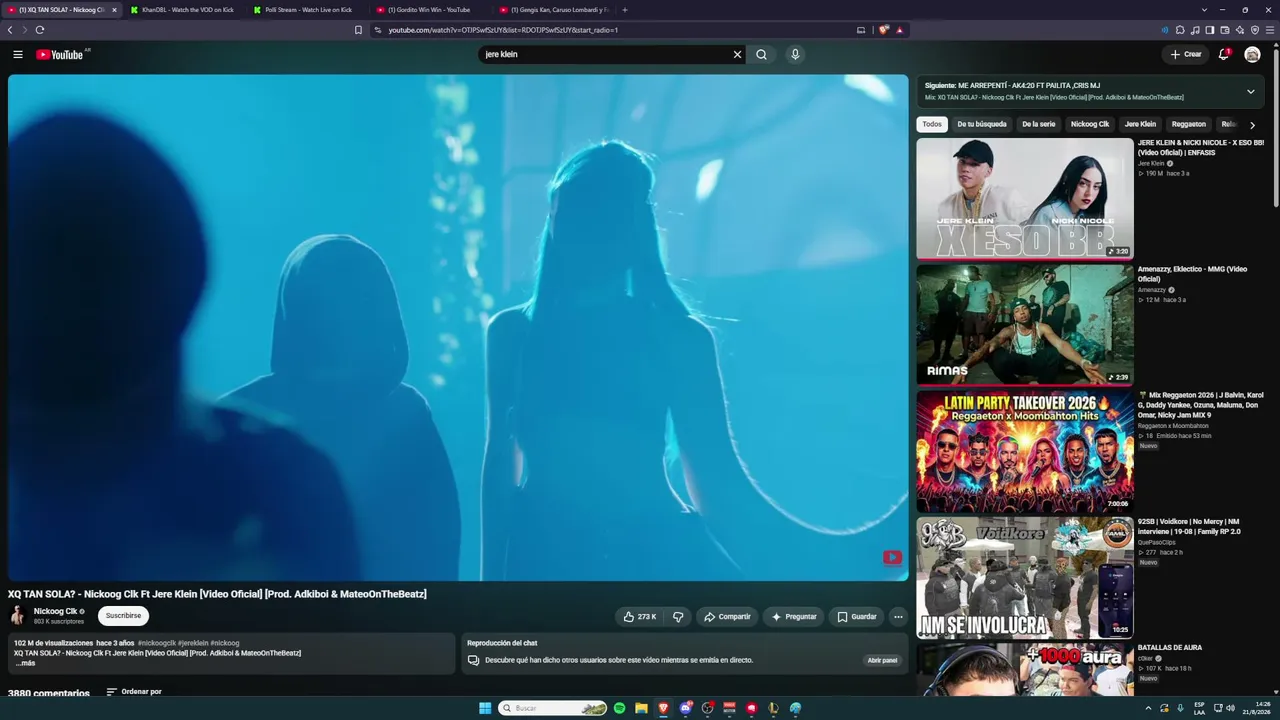Open the #jereklein hashtag link
Image resolution: width=1280 pixels, height=720 pixels.
(193, 643)
